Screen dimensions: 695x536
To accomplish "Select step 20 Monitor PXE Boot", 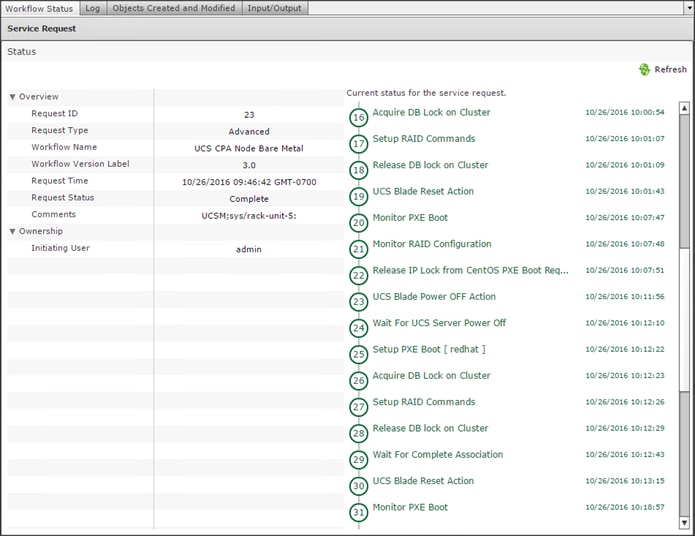I will pyautogui.click(x=410, y=218).
